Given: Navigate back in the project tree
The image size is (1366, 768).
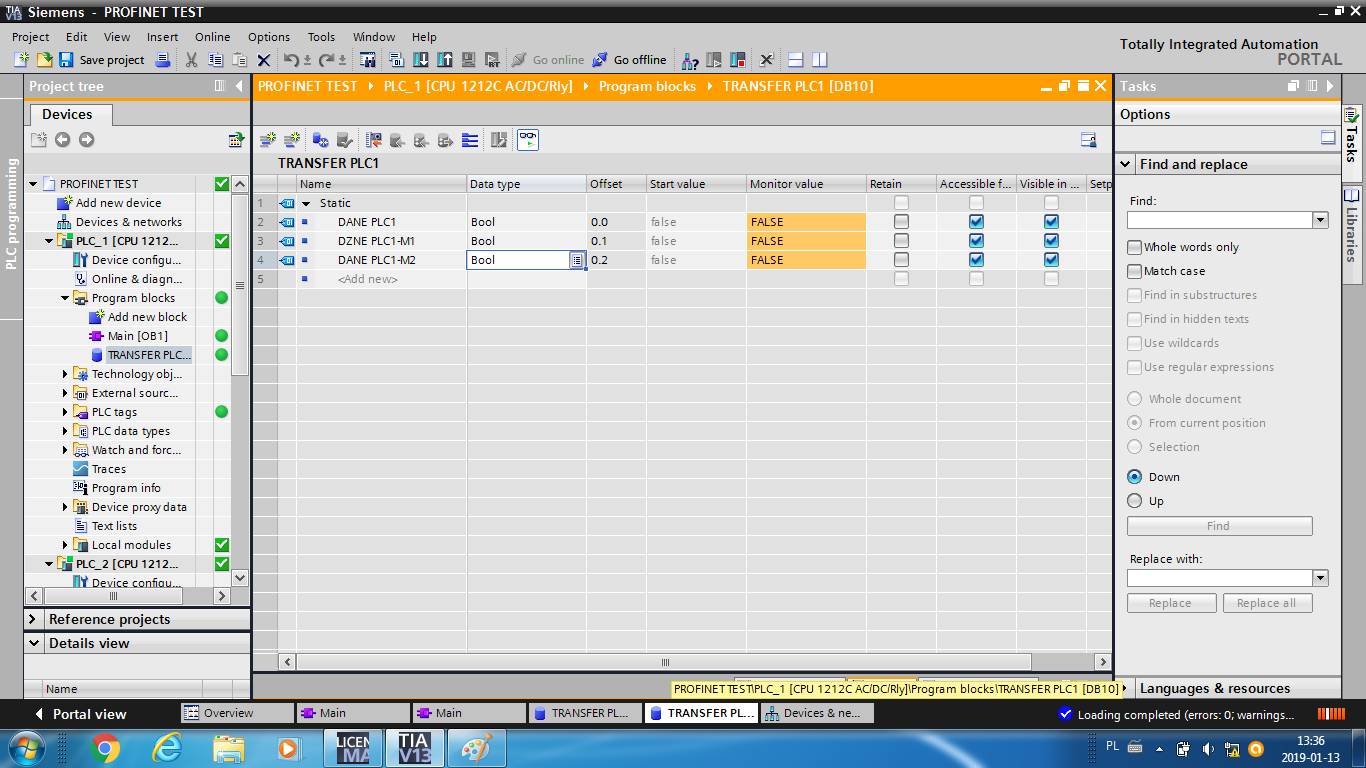Looking at the screenshot, I should click(x=62, y=140).
